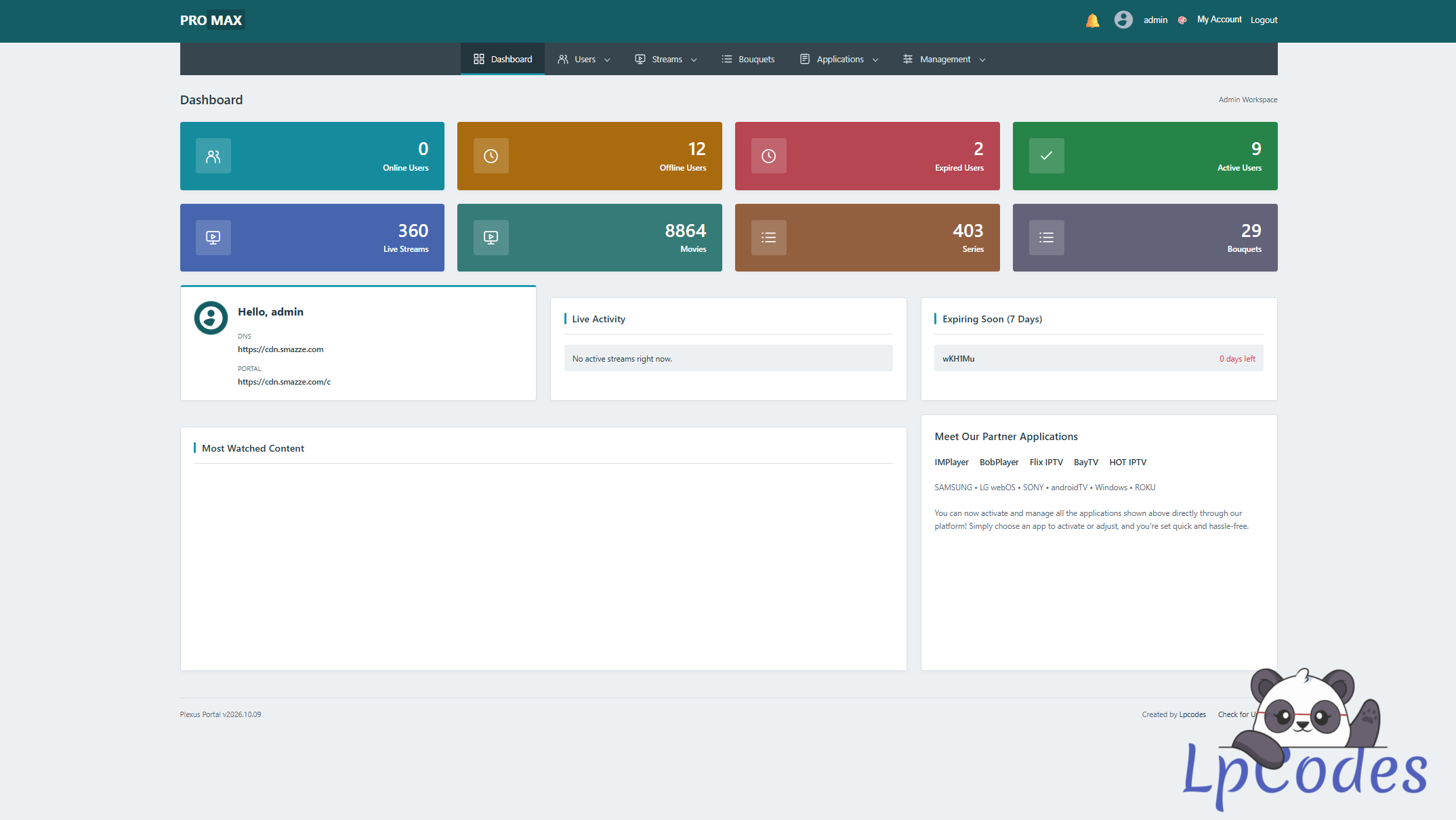Click the My Account link
The width and height of the screenshot is (1456, 820).
1220,20
